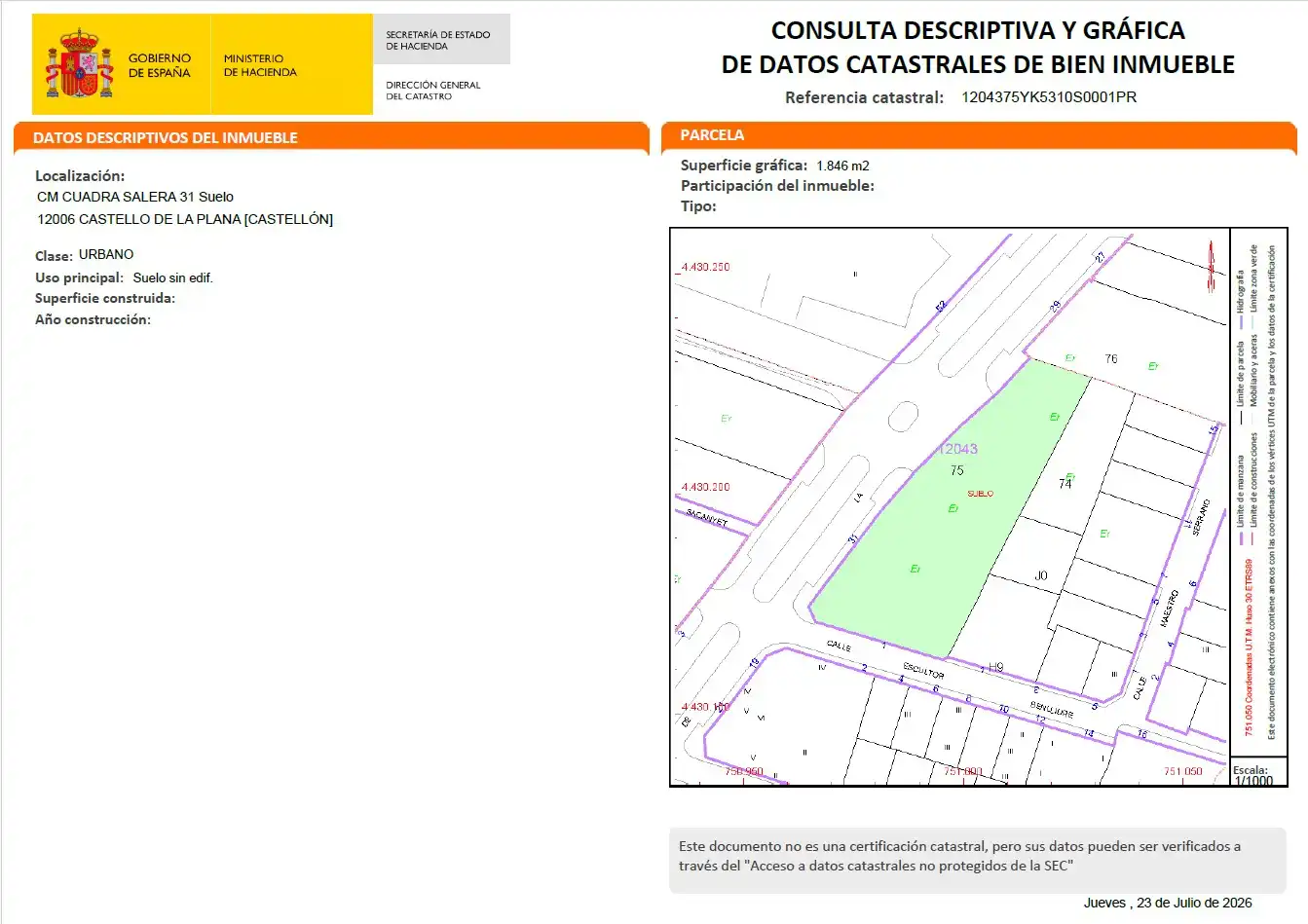Image resolution: width=1308 pixels, height=924 pixels.
Task: Click the '751.000' bottom axis coordinate
Action: (x=963, y=771)
